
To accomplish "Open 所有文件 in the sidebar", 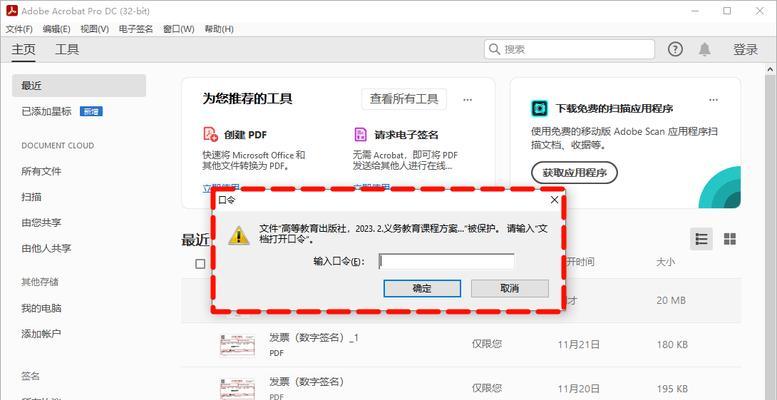I will (41, 171).
